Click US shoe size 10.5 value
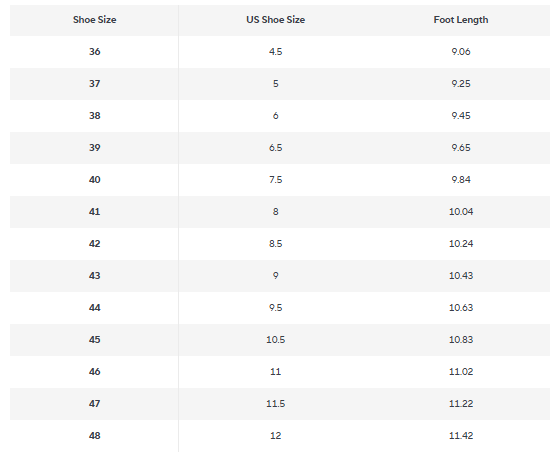 pyautogui.click(x=275, y=340)
